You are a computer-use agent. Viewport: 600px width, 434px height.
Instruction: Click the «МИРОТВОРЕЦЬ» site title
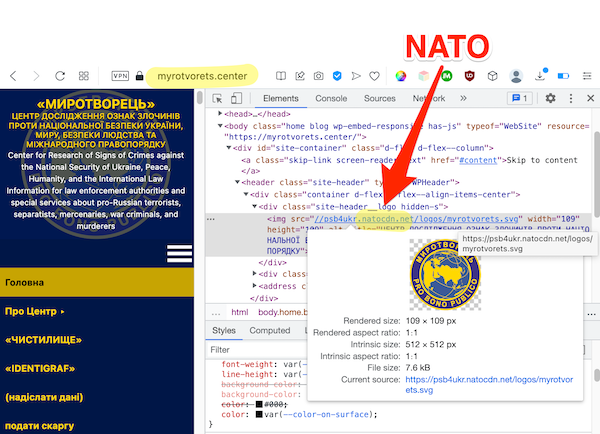tap(96, 104)
